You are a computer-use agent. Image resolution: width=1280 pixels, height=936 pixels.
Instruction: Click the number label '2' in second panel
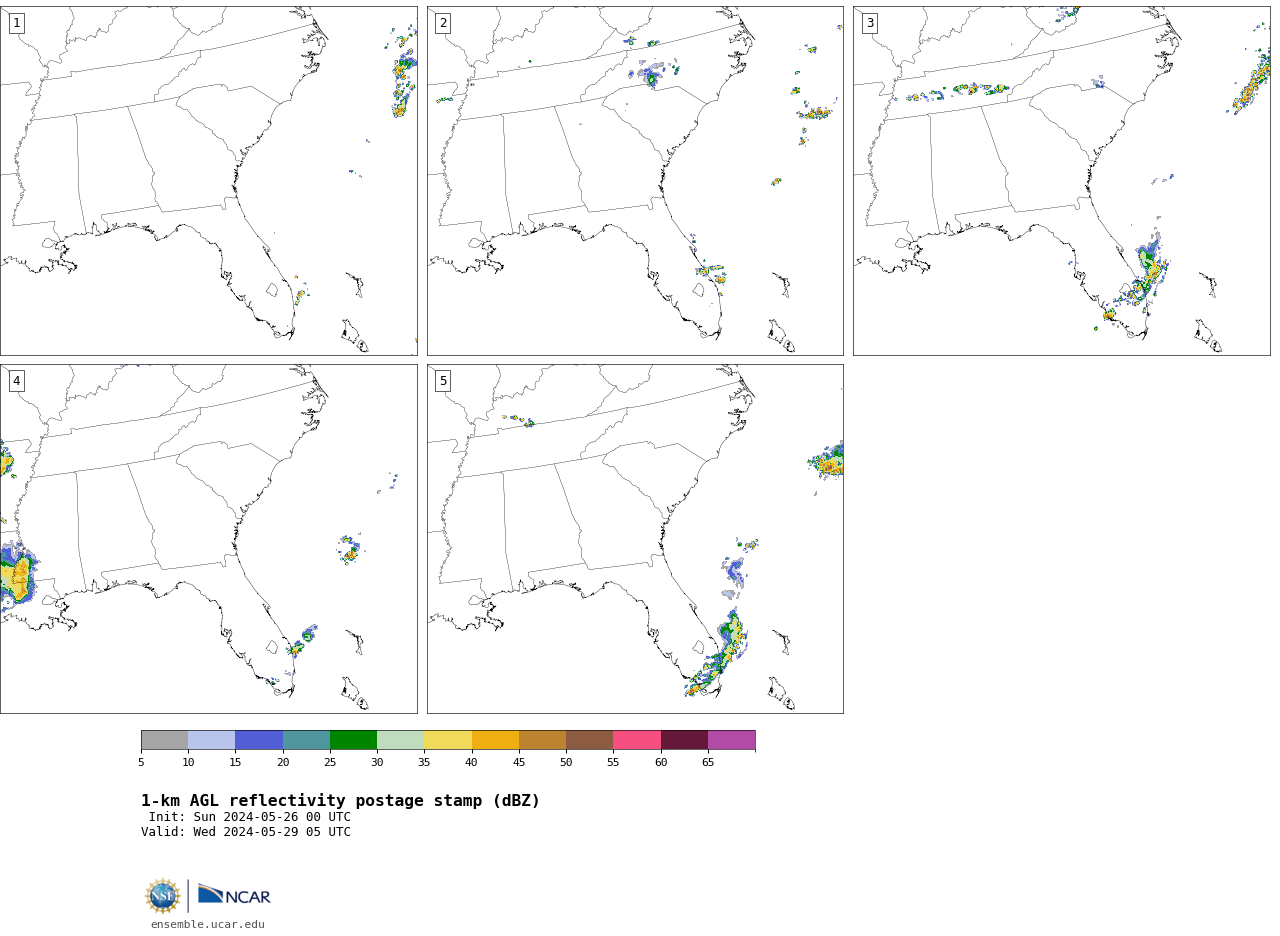click(x=443, y=23)
